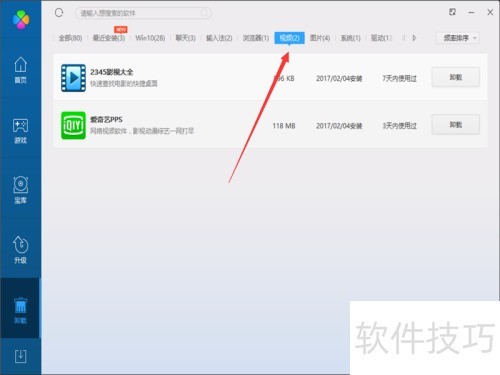This screenshot has height=375, width=500.
Task: Click the 7天内使用过 usage text
Action: [x=399, y=79]
